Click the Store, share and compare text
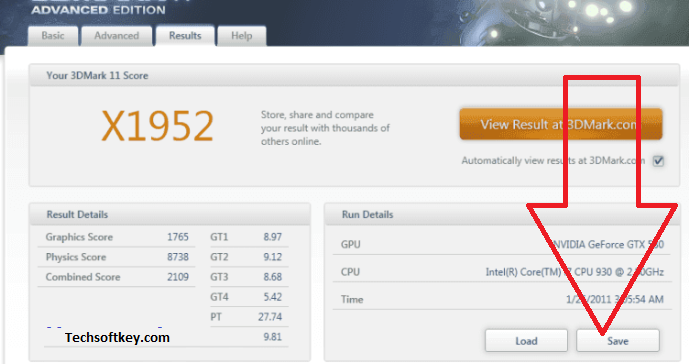The height and width of the screenshot is (364, 689). coord(325,128)
